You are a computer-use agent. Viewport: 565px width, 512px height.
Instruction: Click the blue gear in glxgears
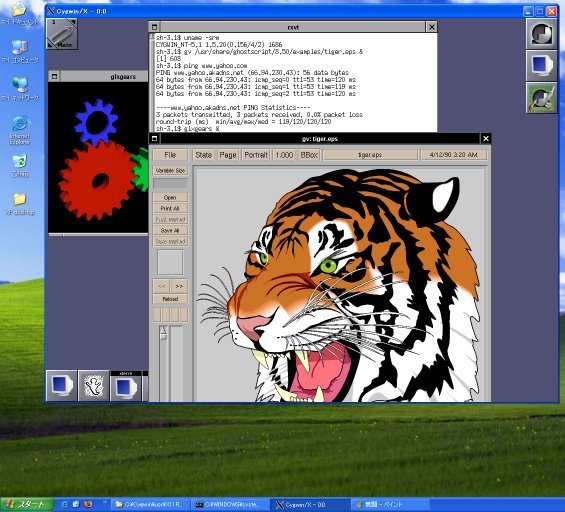pos(96,122)
